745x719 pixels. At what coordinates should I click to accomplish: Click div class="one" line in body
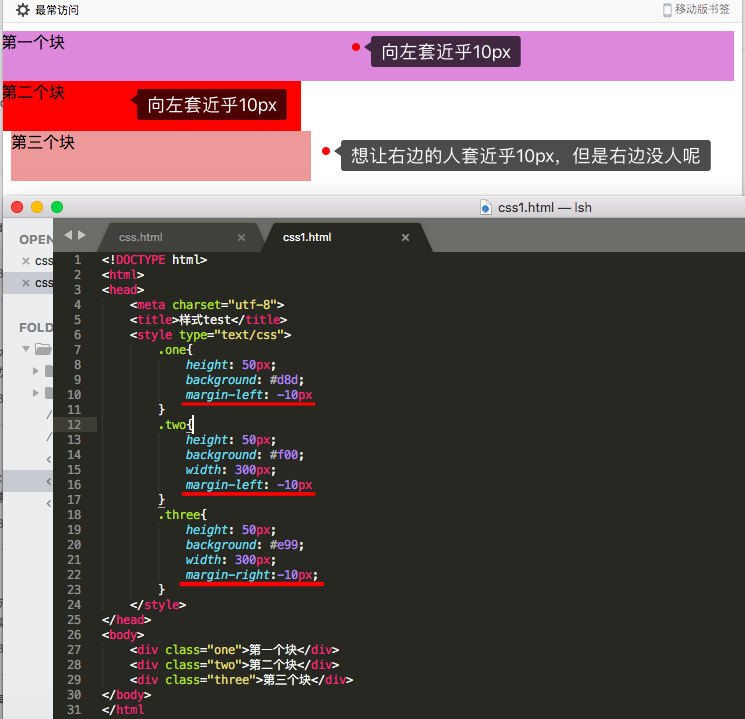(235, 650)
